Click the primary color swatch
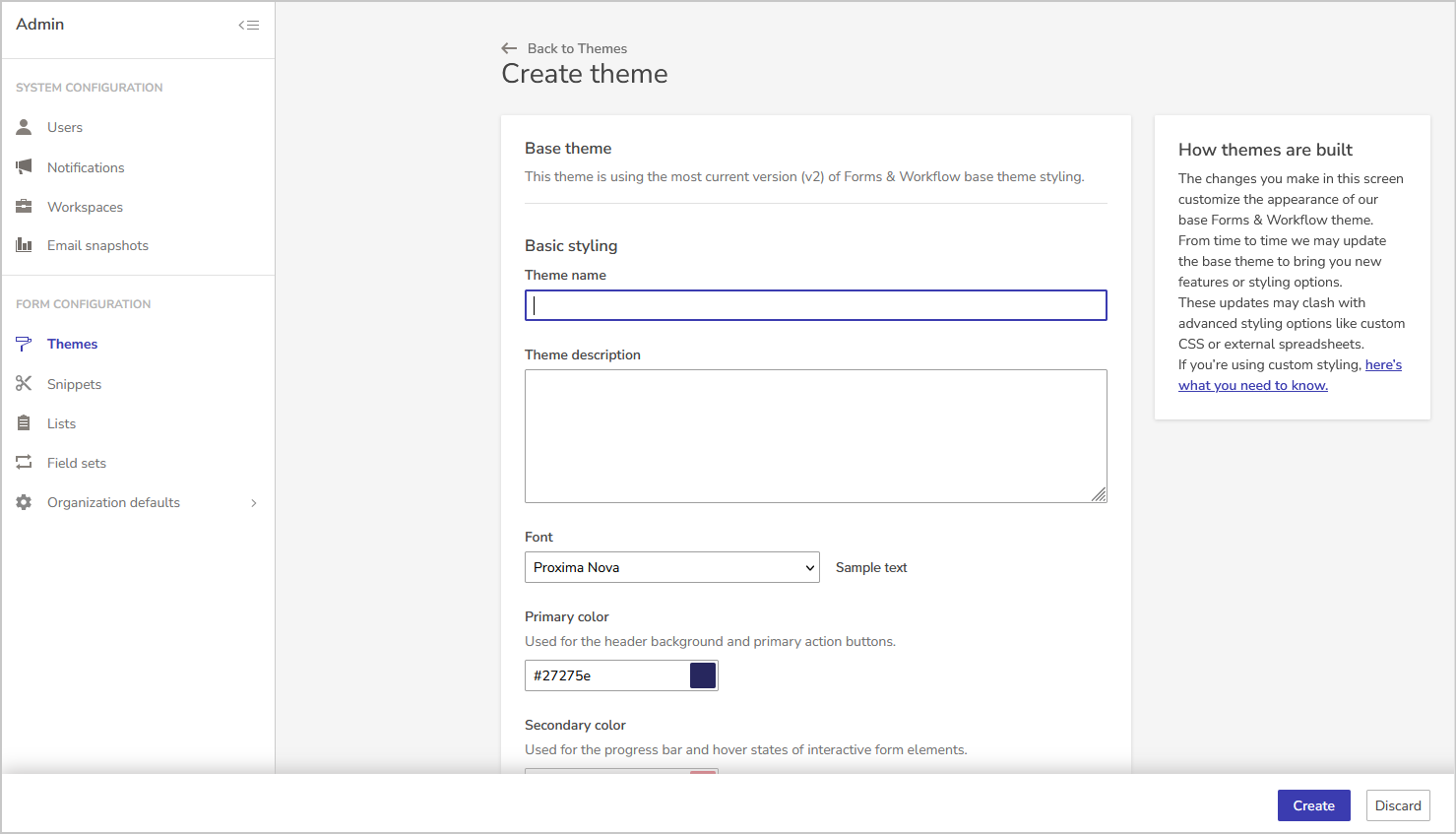Viewport: 1456px width, 834px height. 702,674
